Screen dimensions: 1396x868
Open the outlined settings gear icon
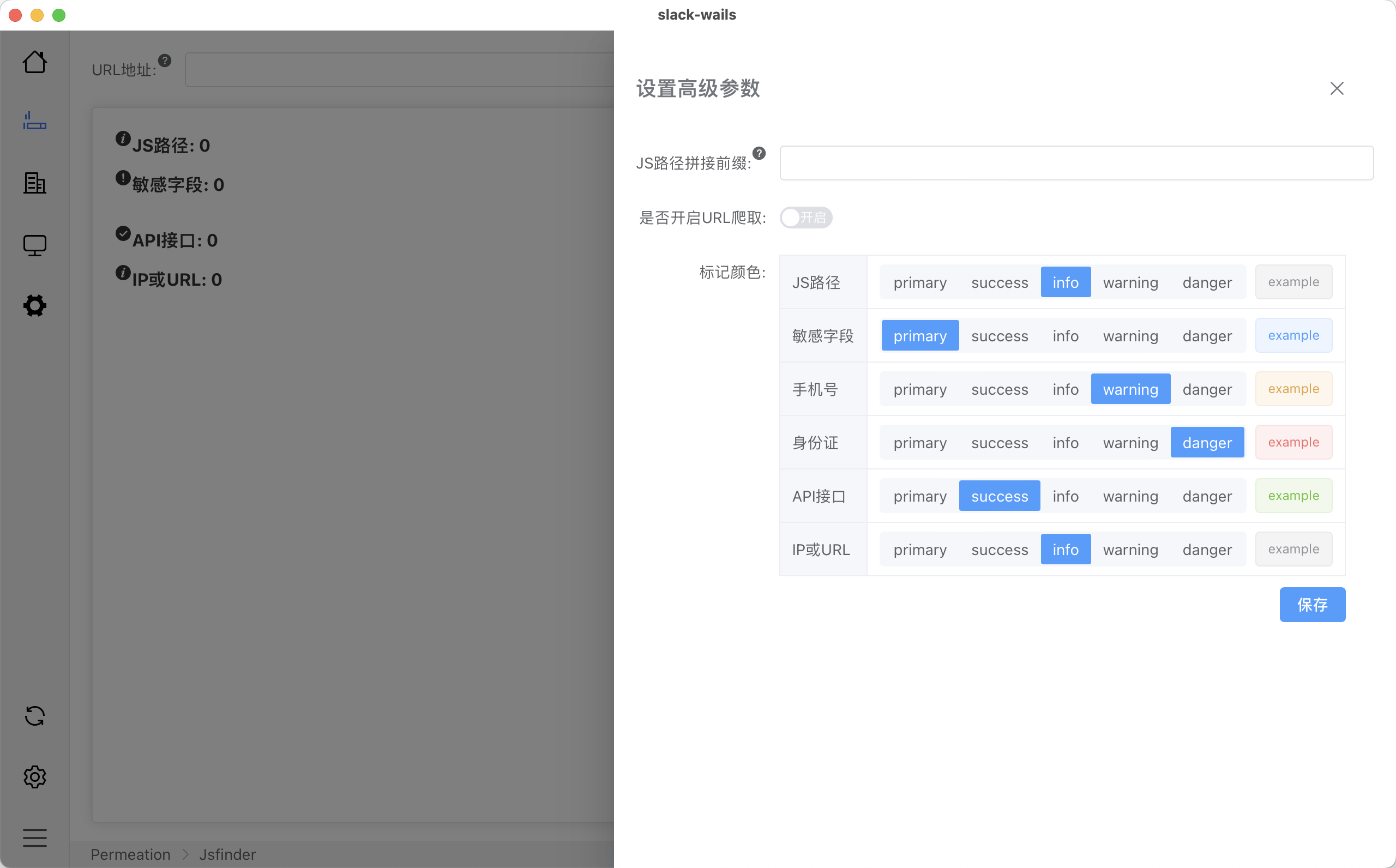pos(34,777)
